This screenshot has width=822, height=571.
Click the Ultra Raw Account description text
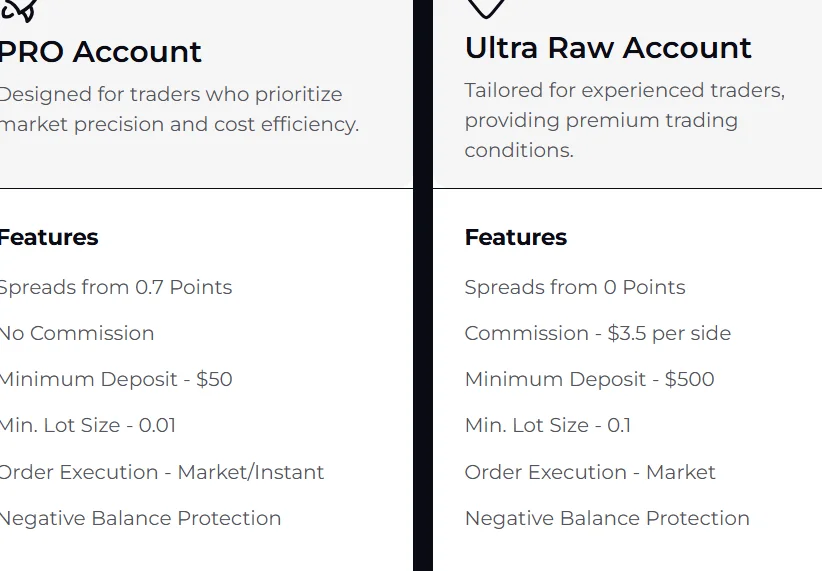tap(624, 120)
